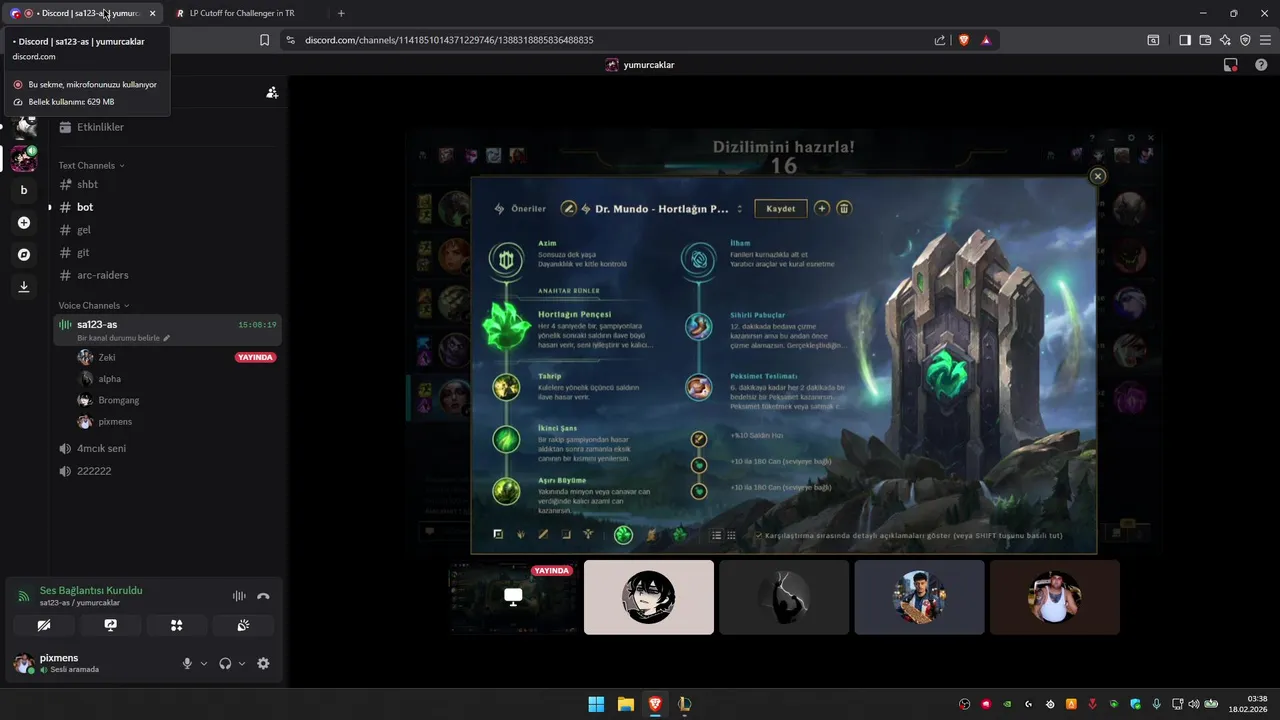The image size is (1280, 720).
Task: Open the Brave Shields lion icon
Action: click(x=964, y=40)
